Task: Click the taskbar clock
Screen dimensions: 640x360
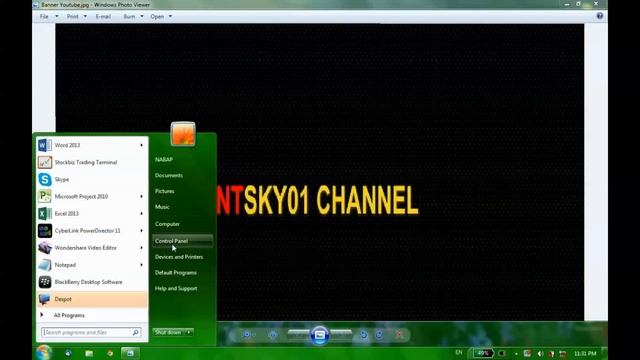Action: [x=585, y=353]
